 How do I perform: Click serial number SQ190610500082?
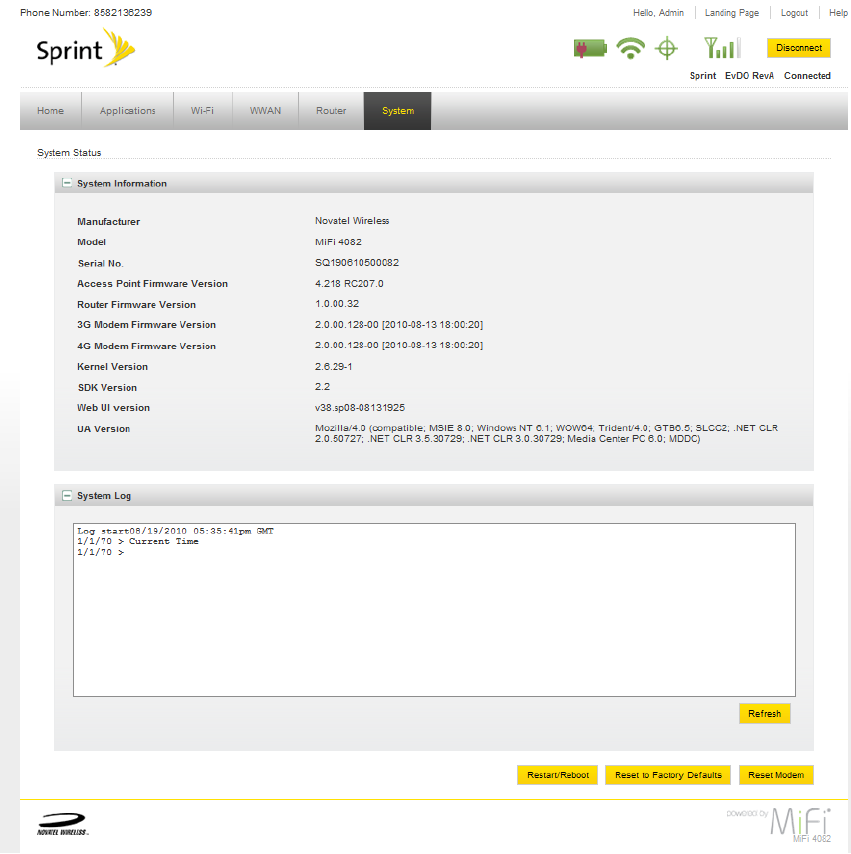pos(357,263)
